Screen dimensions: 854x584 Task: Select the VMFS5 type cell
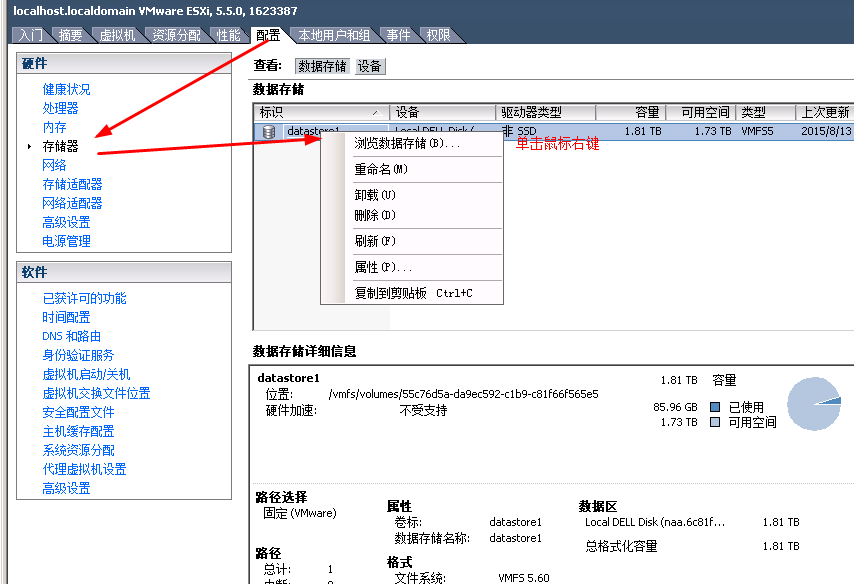click(757, 131)
